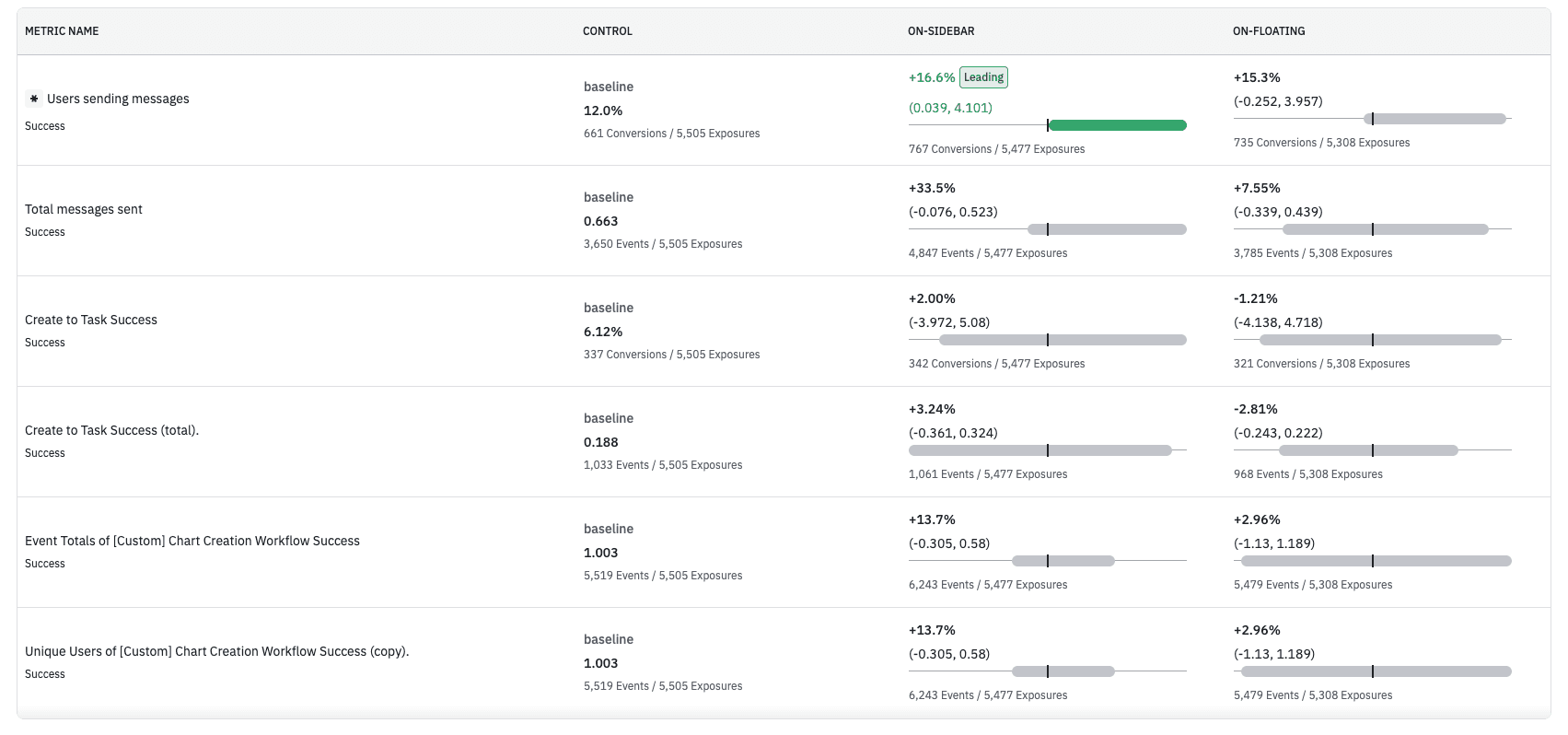Click the star icon beside Users sending messages
1568x735 pixels.
tap(34, 99)
